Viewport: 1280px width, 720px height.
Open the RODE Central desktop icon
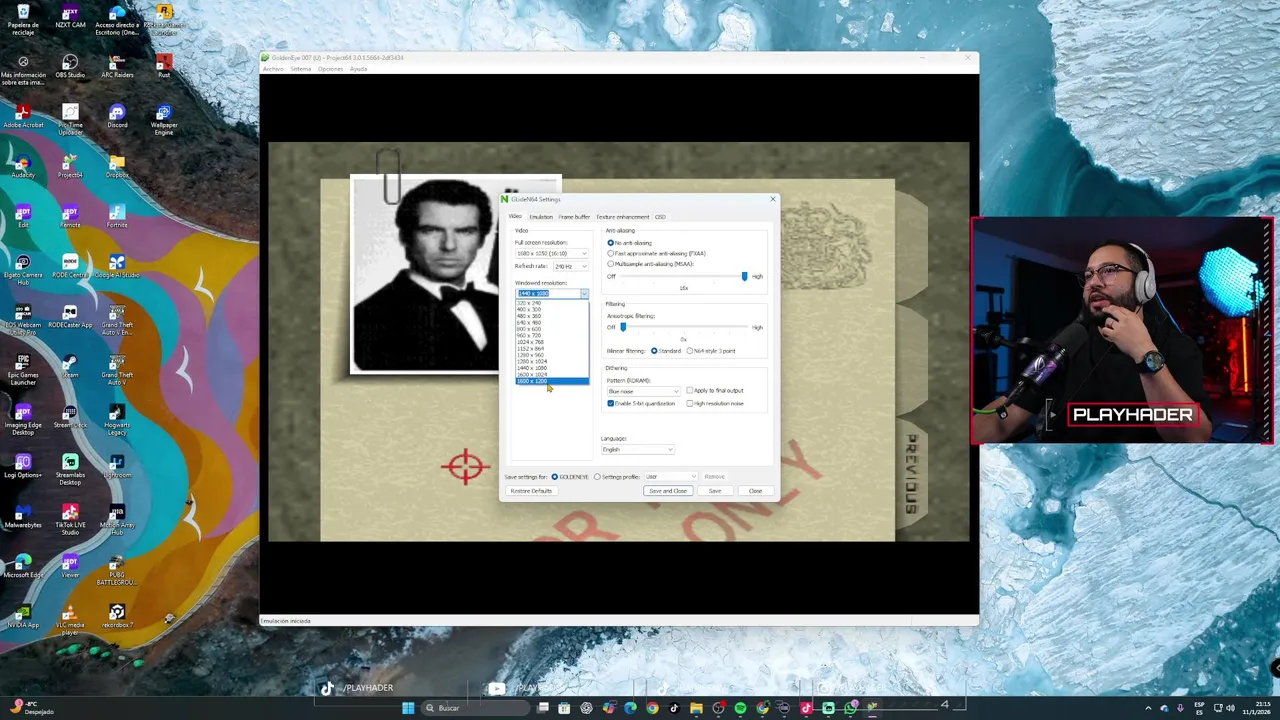(x=70, y=266)
